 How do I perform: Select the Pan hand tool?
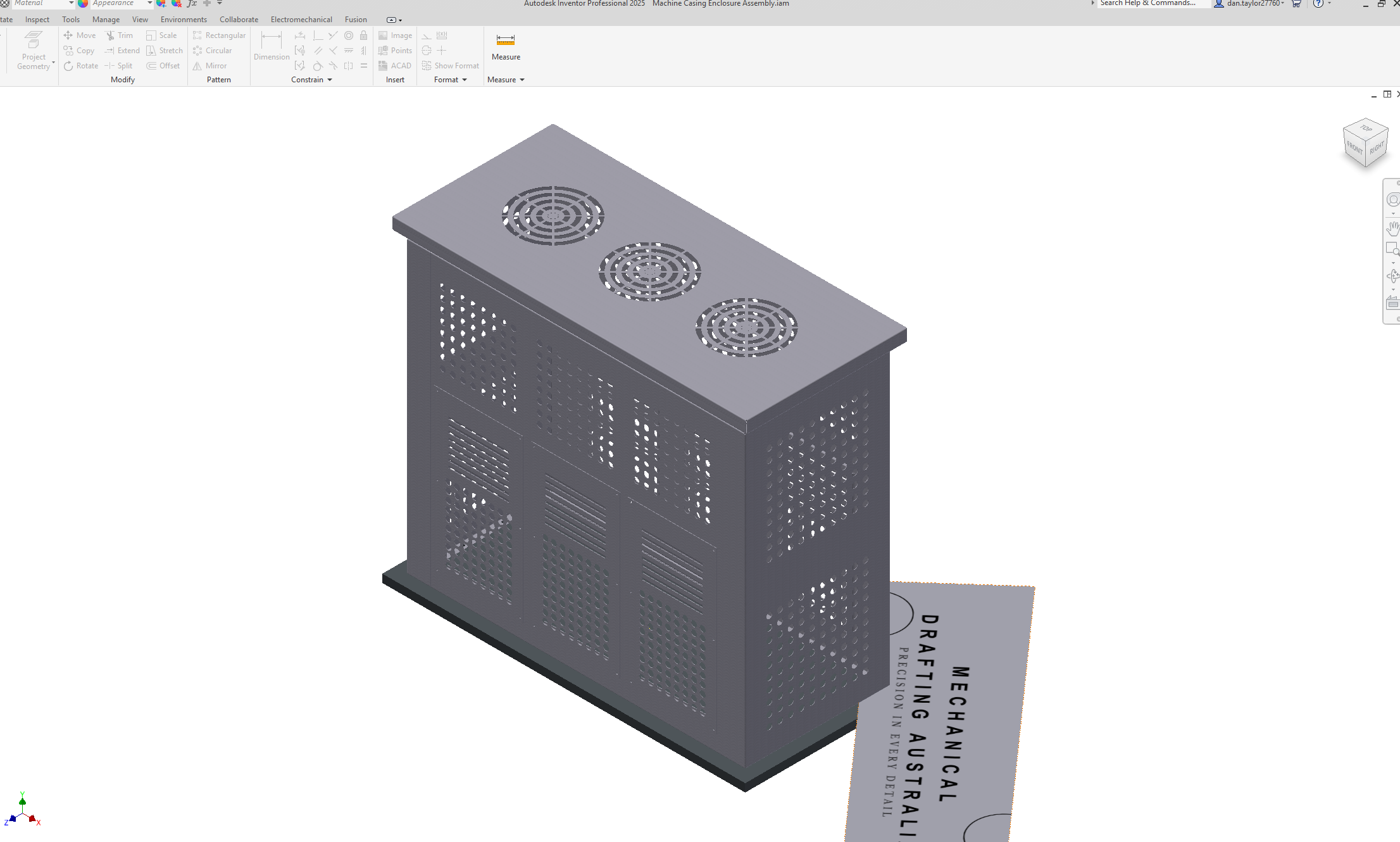[x=1392, y=229]
